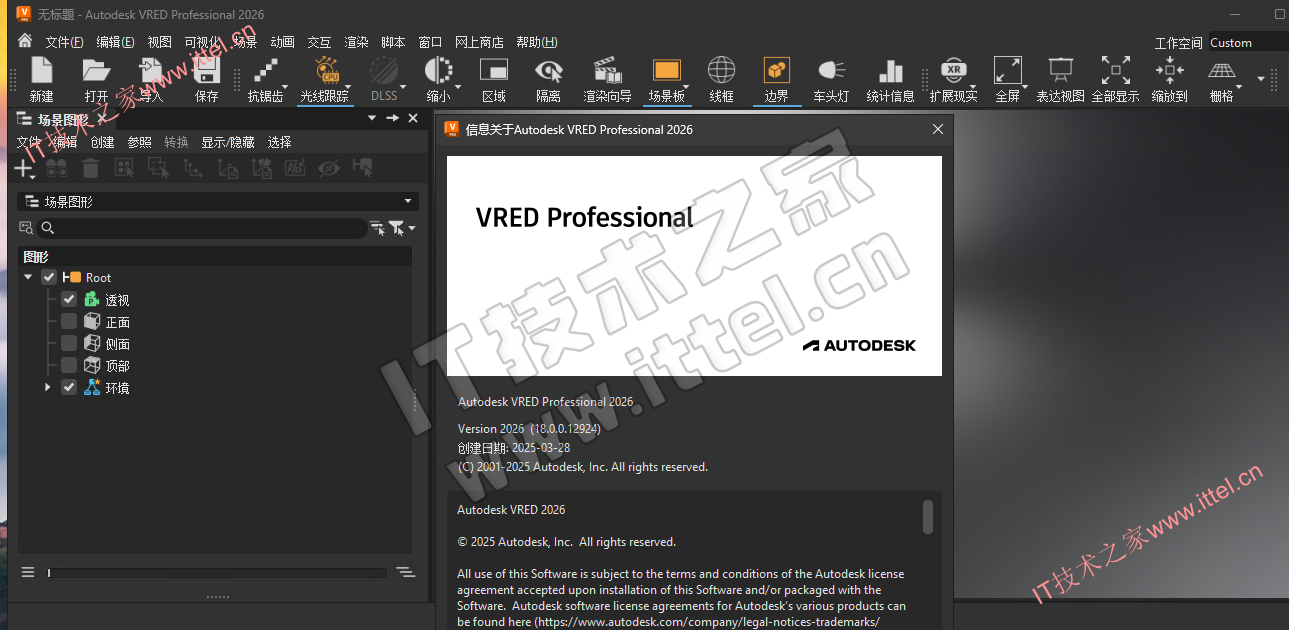Open the filter dropdown arrow by search
Screen dimensions: 1289x630
pos(412,228)
